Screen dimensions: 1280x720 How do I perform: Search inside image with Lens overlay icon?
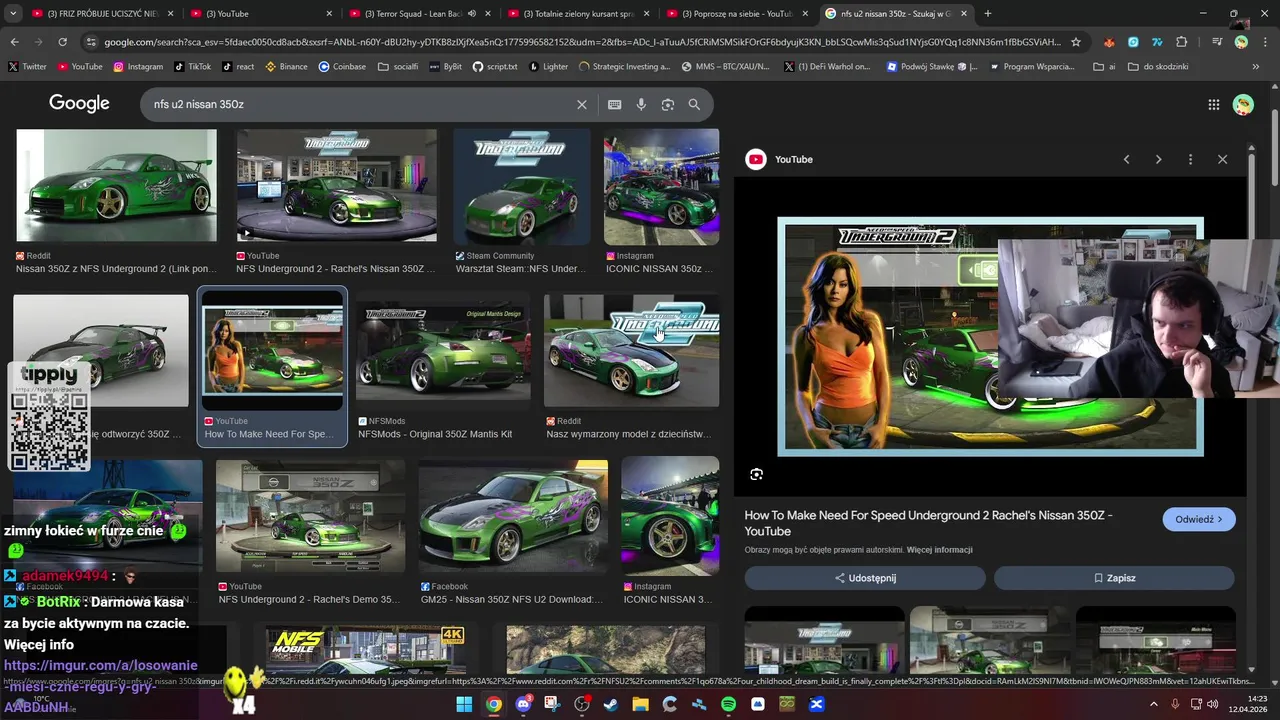point(756,474)
